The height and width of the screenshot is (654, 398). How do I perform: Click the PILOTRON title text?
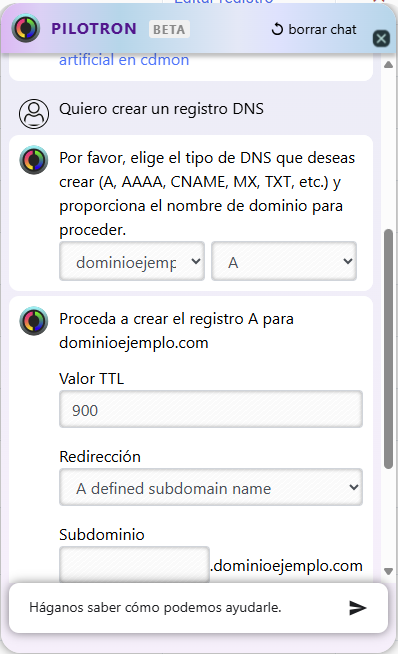(94, 29)
